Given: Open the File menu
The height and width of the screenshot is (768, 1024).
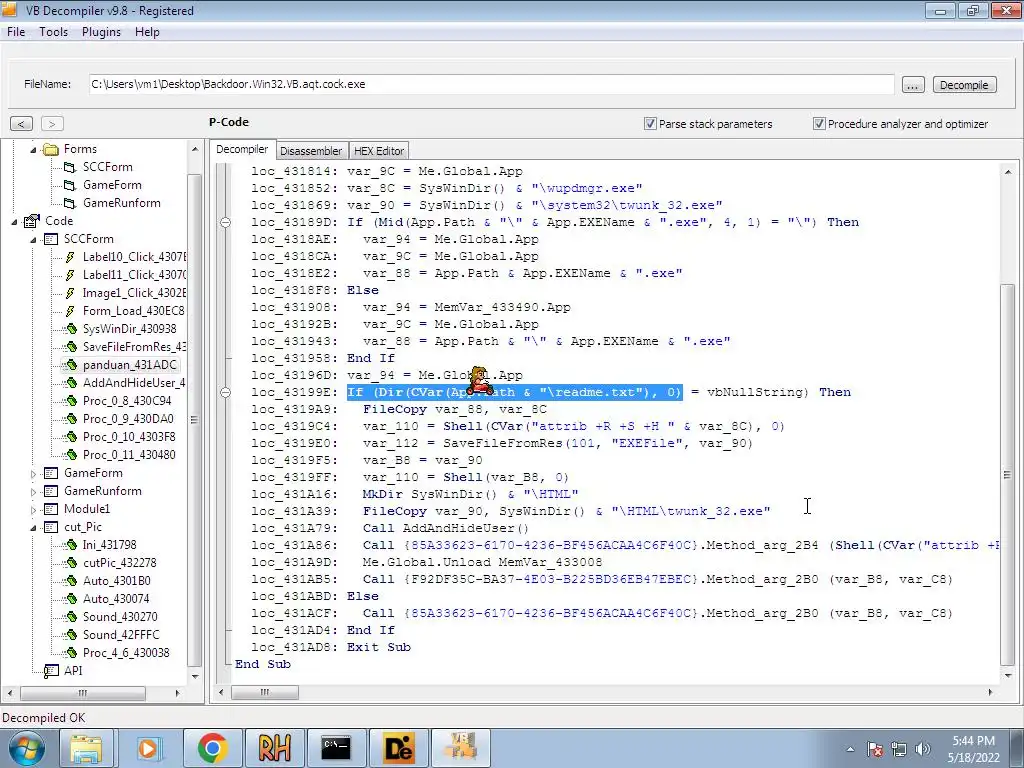Looking at the screenshot, I should [x=16, y=32].
